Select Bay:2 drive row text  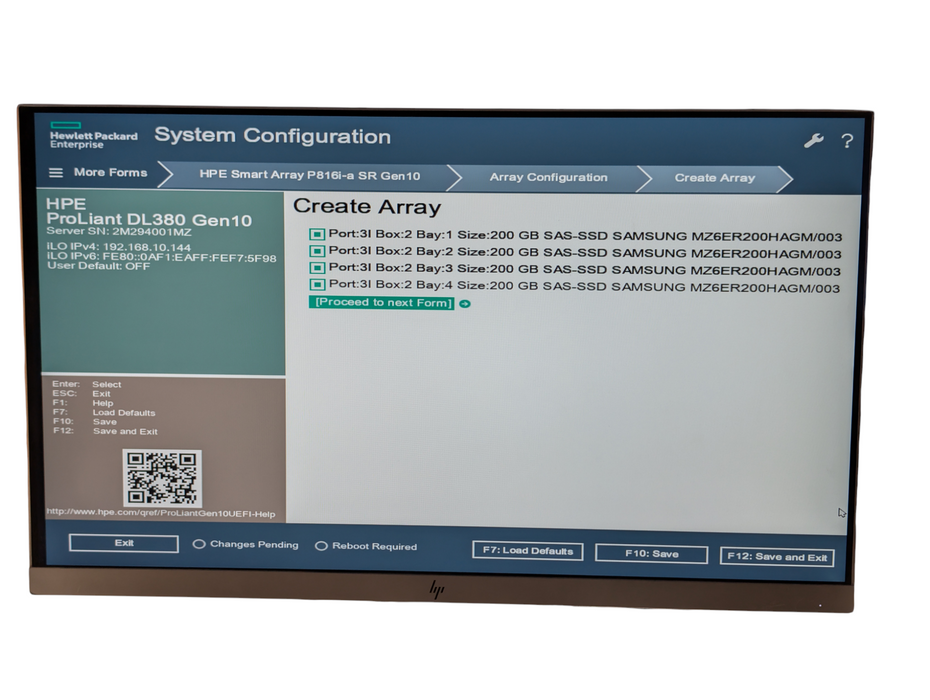coord(585,253)
